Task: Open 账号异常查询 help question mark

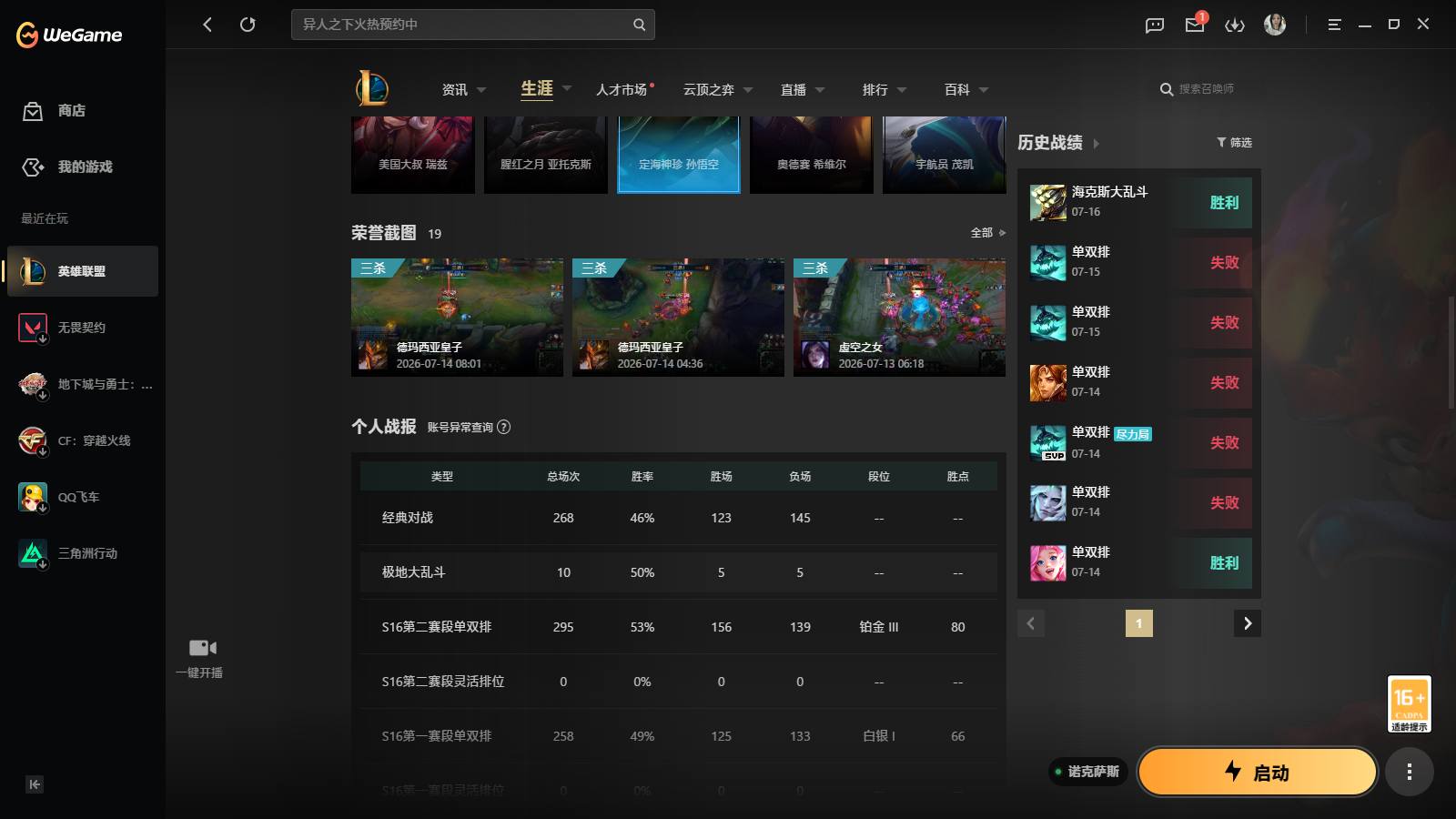Action: 504,427
